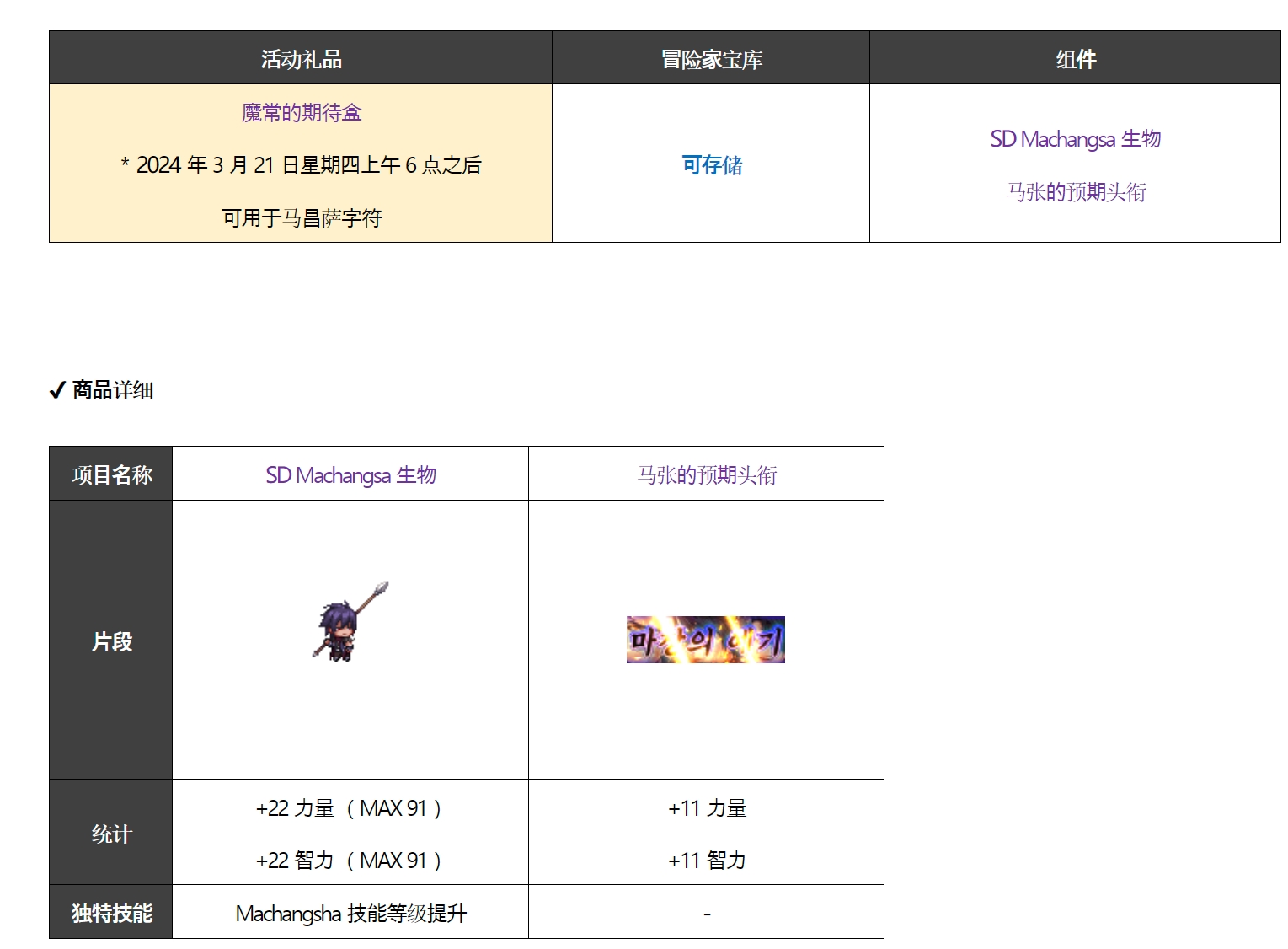Viewport: 1288px width, 949px height.
Task: Click the 可存储 link
Action: click(x=712, y=164)
